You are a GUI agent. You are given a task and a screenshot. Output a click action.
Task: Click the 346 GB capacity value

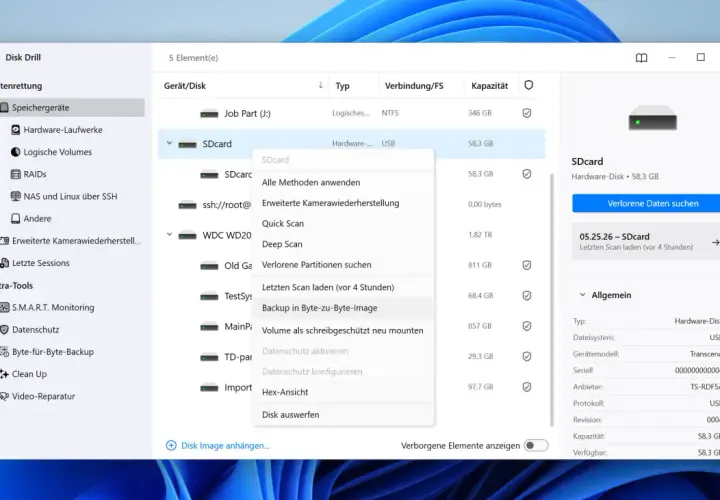479,113
